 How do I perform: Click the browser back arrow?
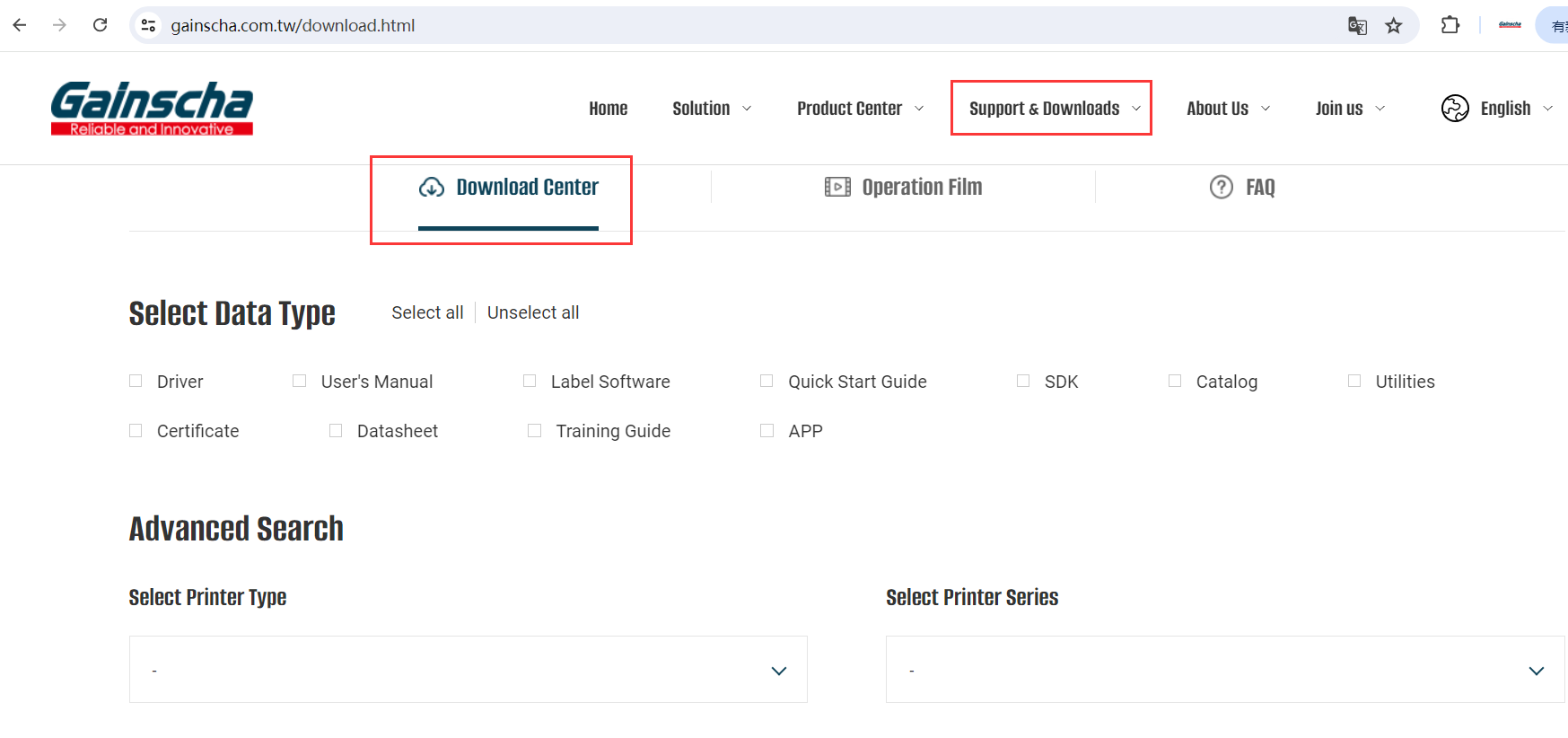(20, 25)
